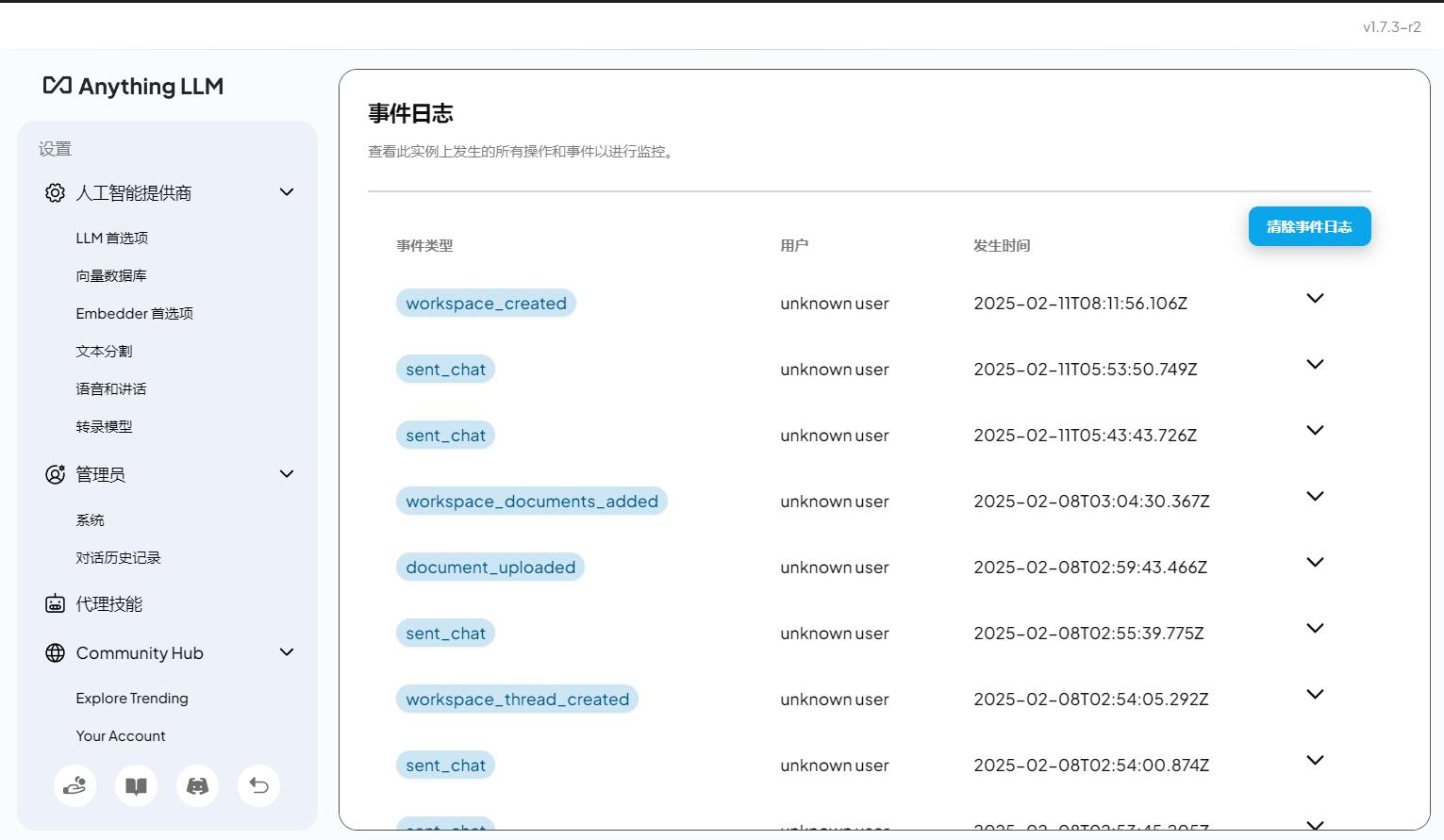Click the Anything LLM logo
Screen dimensions: 1444x840
click(x=133, y=86)
